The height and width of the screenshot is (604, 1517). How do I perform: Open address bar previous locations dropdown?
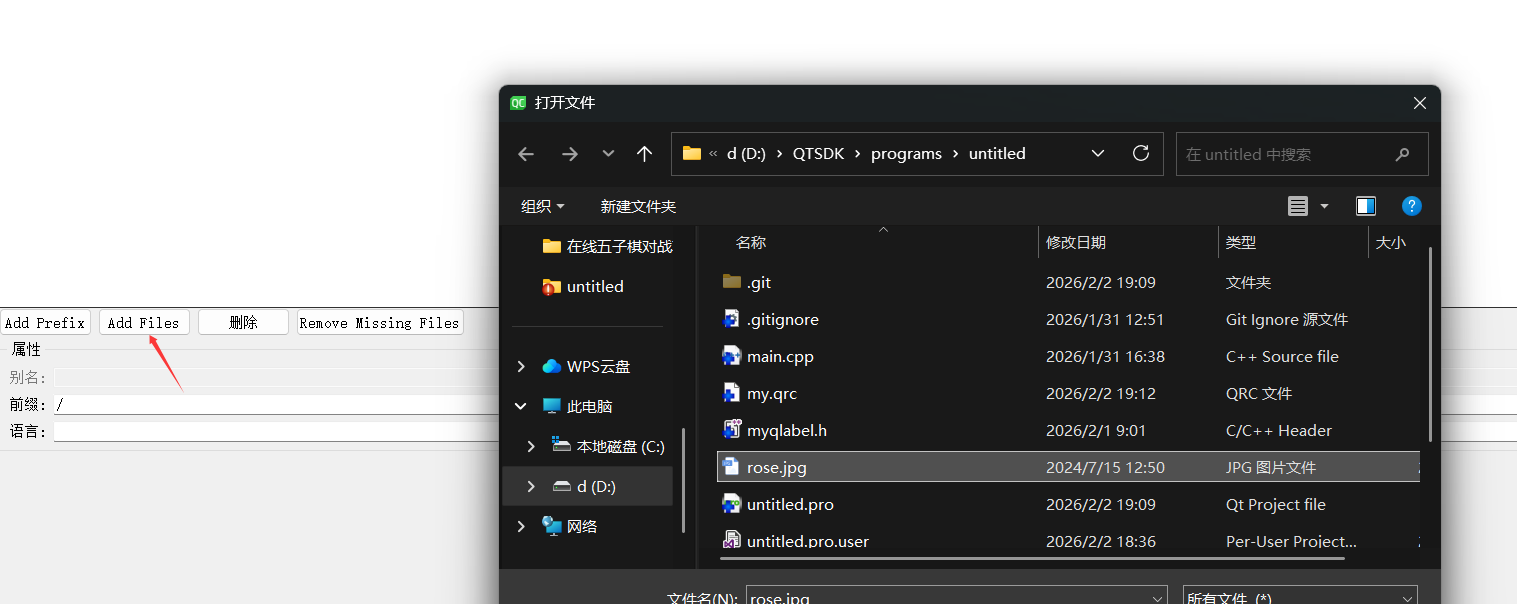[1098, 154]
